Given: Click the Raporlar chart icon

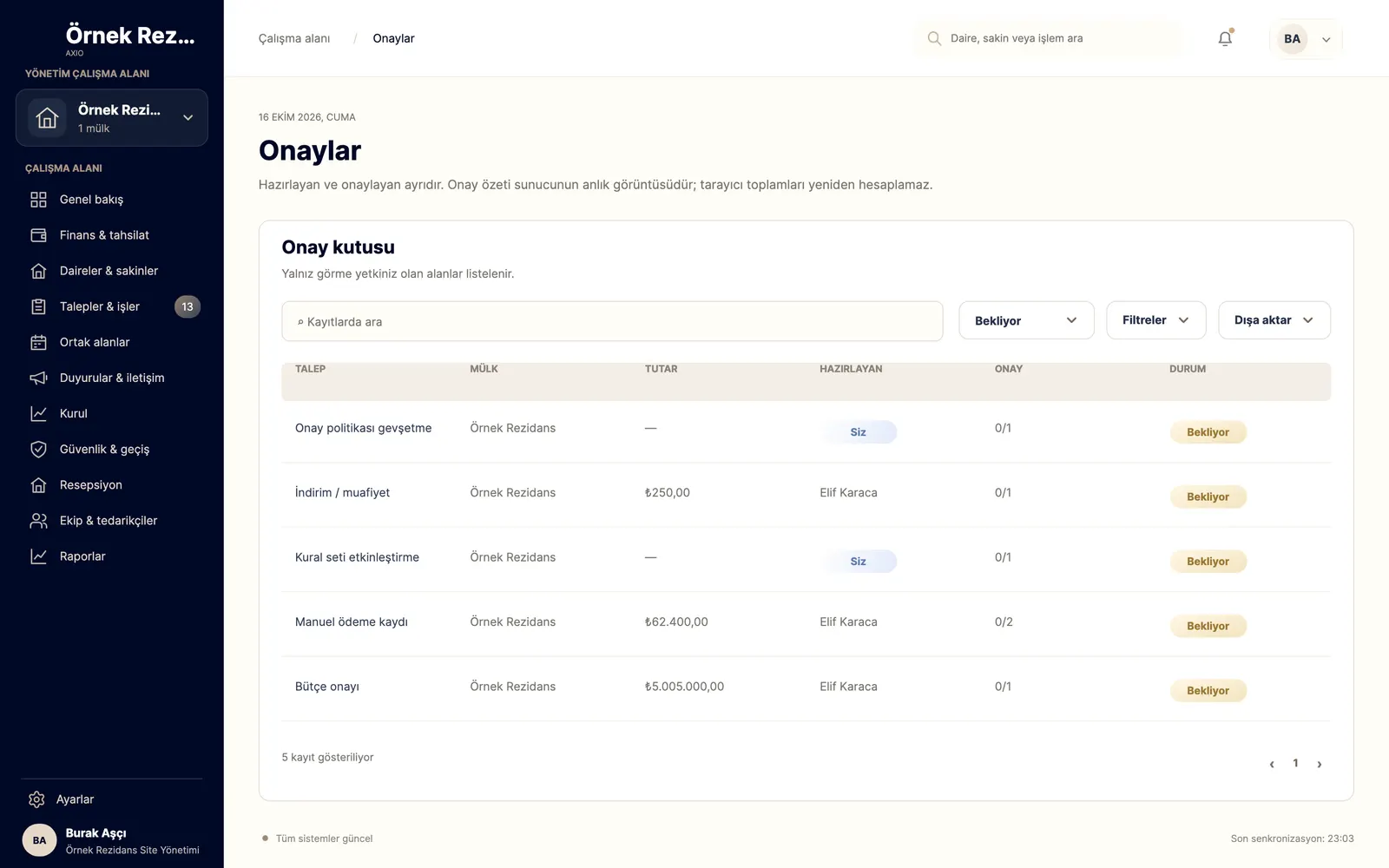Looking at the screenshot, I should (x=38, y=556).
